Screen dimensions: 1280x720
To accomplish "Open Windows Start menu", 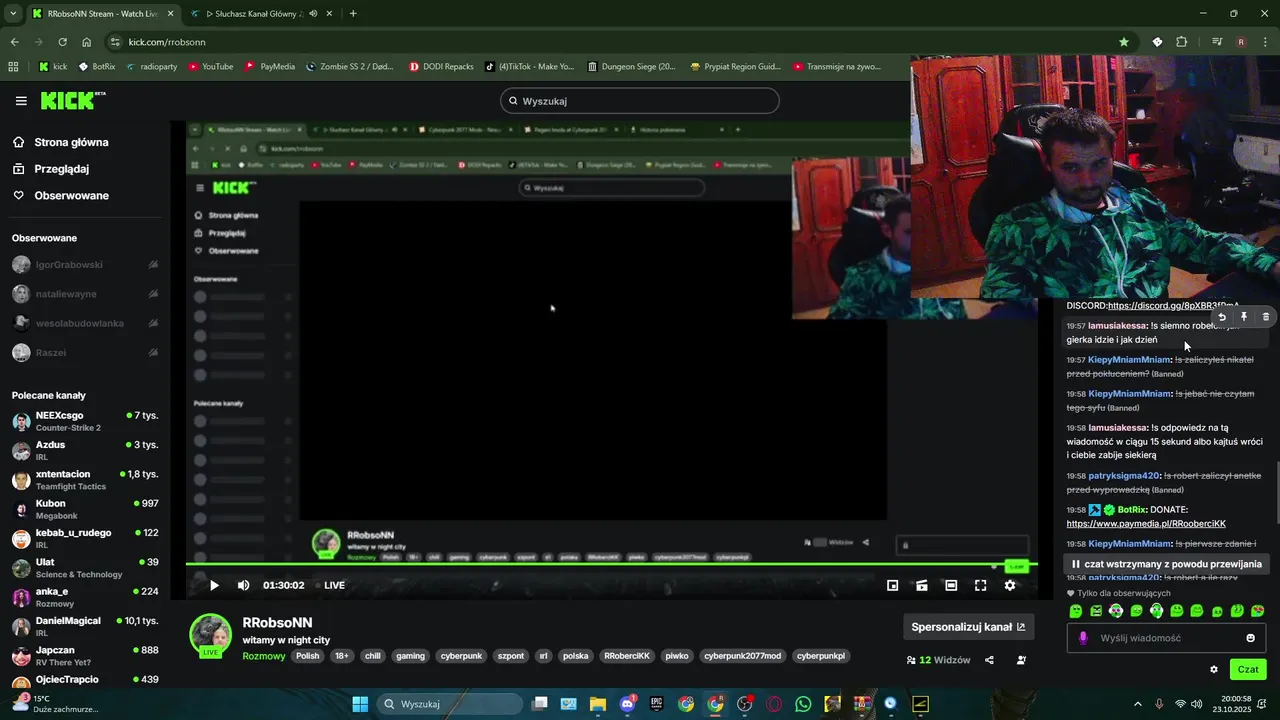I will 360,704.
